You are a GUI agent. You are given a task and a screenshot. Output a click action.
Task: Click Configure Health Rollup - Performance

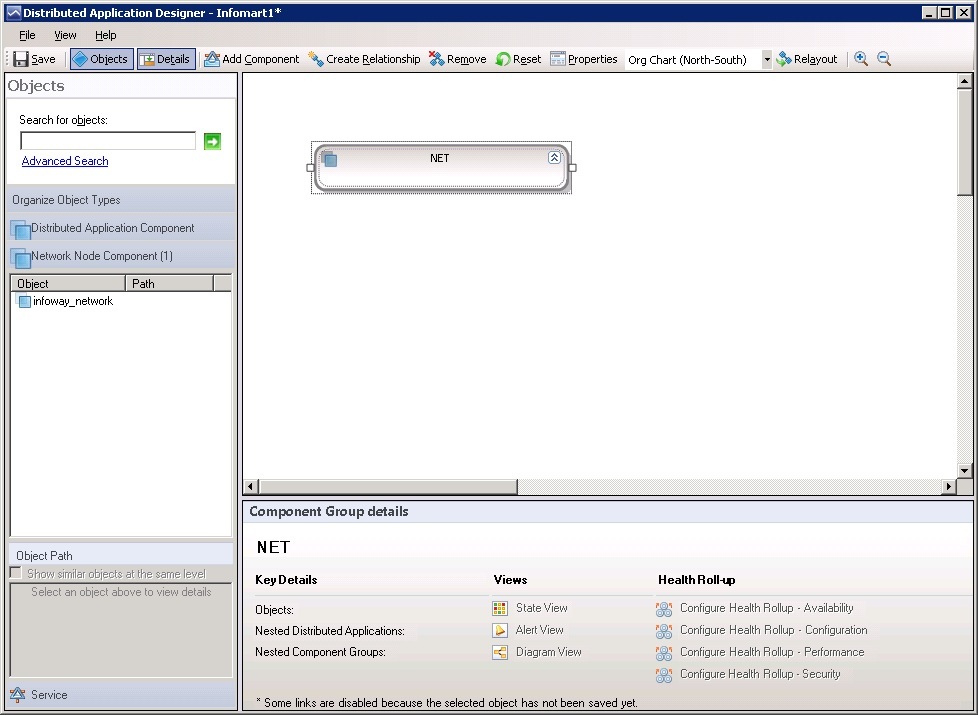pyautogui.click(x=772, y=652)
